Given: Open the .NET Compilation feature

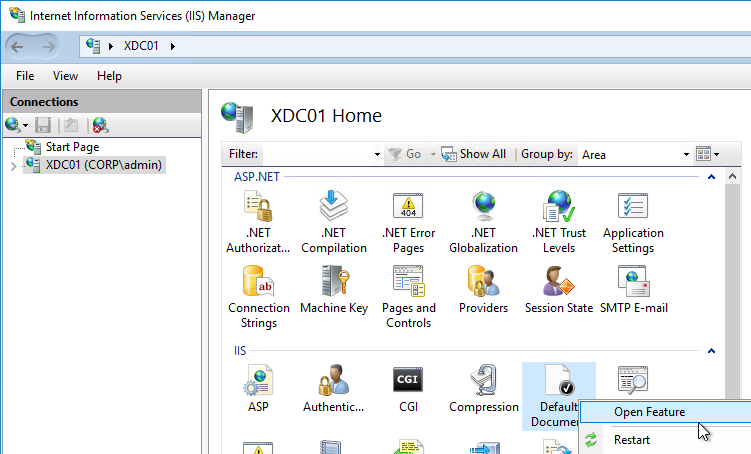Looking at the screenshot, I should coord(334,222).
